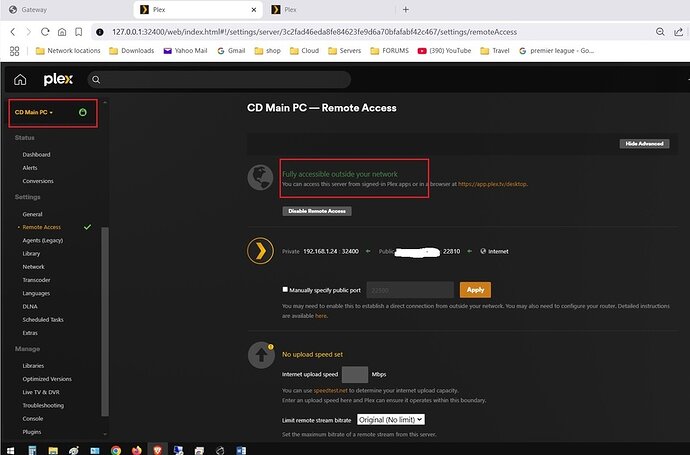
Task: Click the plex logo
Action: tap(58, 79)
